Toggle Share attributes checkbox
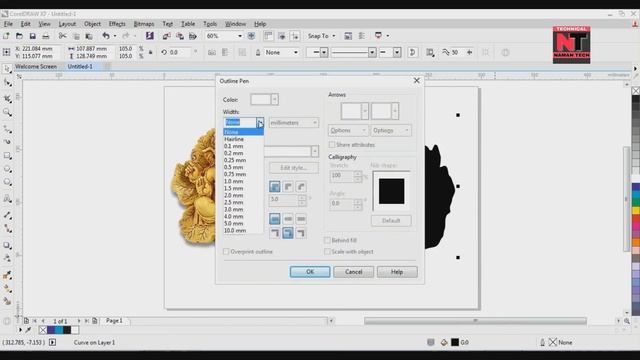 [x=332, y=145]
